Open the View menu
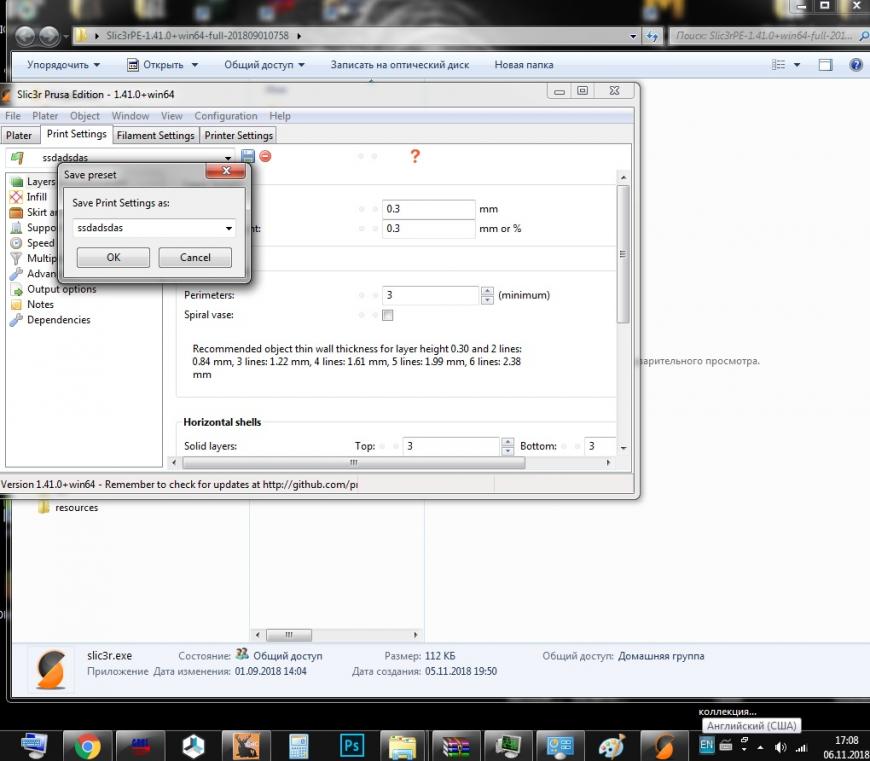Image resolution: width=870 pixels, height=761 pixels. 171,116
